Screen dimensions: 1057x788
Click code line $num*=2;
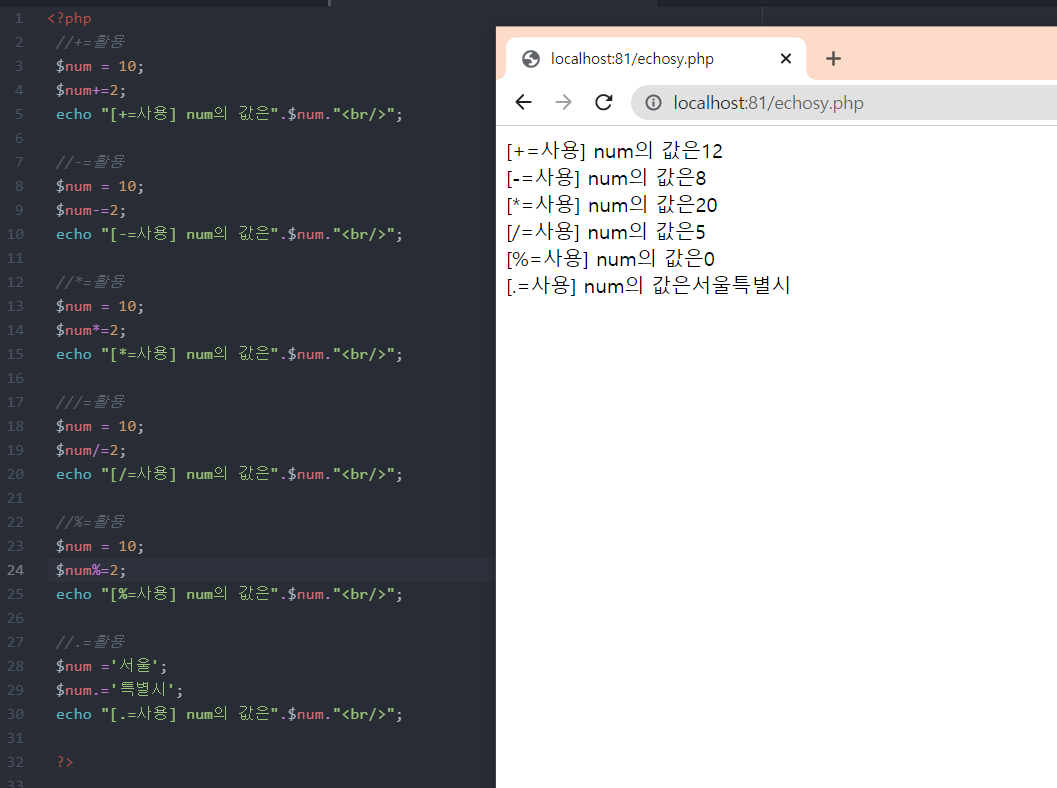tap(91, 330)
